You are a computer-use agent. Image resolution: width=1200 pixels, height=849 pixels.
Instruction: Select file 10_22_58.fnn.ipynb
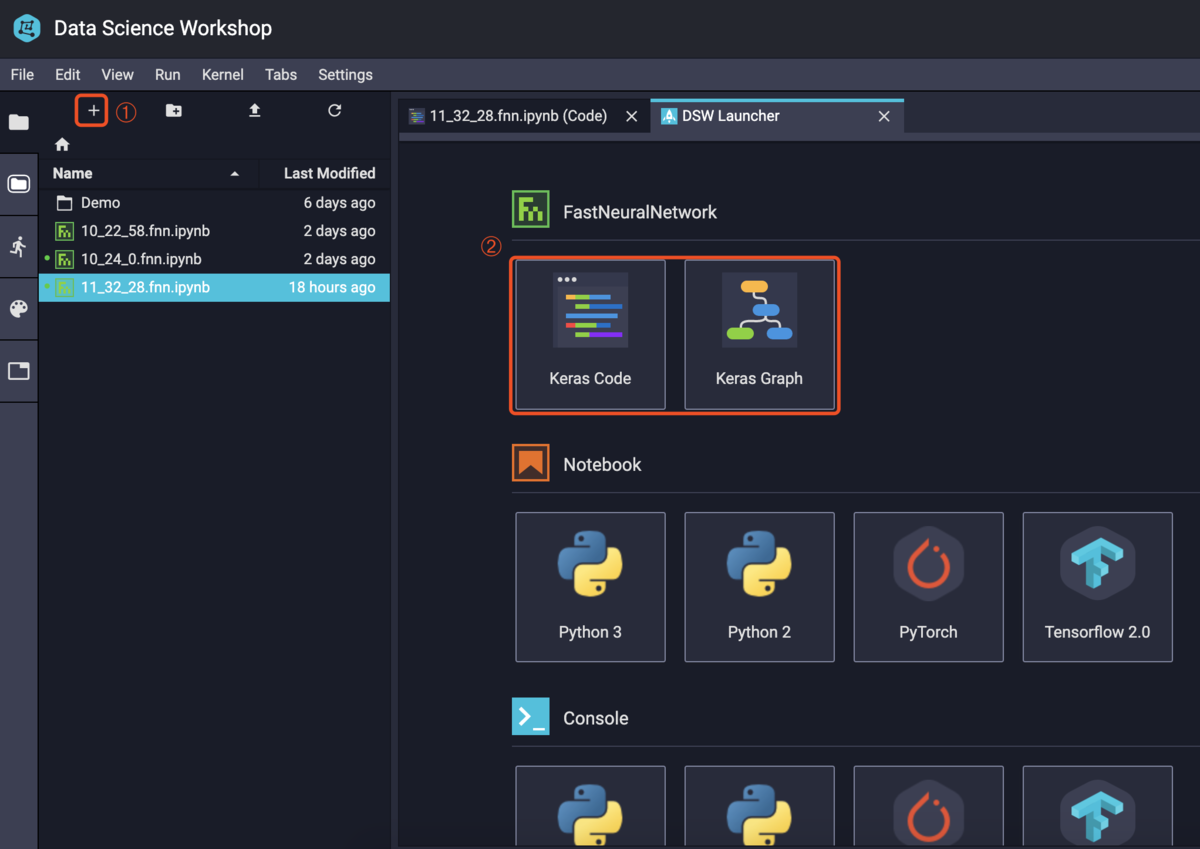(x=214, y=231)
